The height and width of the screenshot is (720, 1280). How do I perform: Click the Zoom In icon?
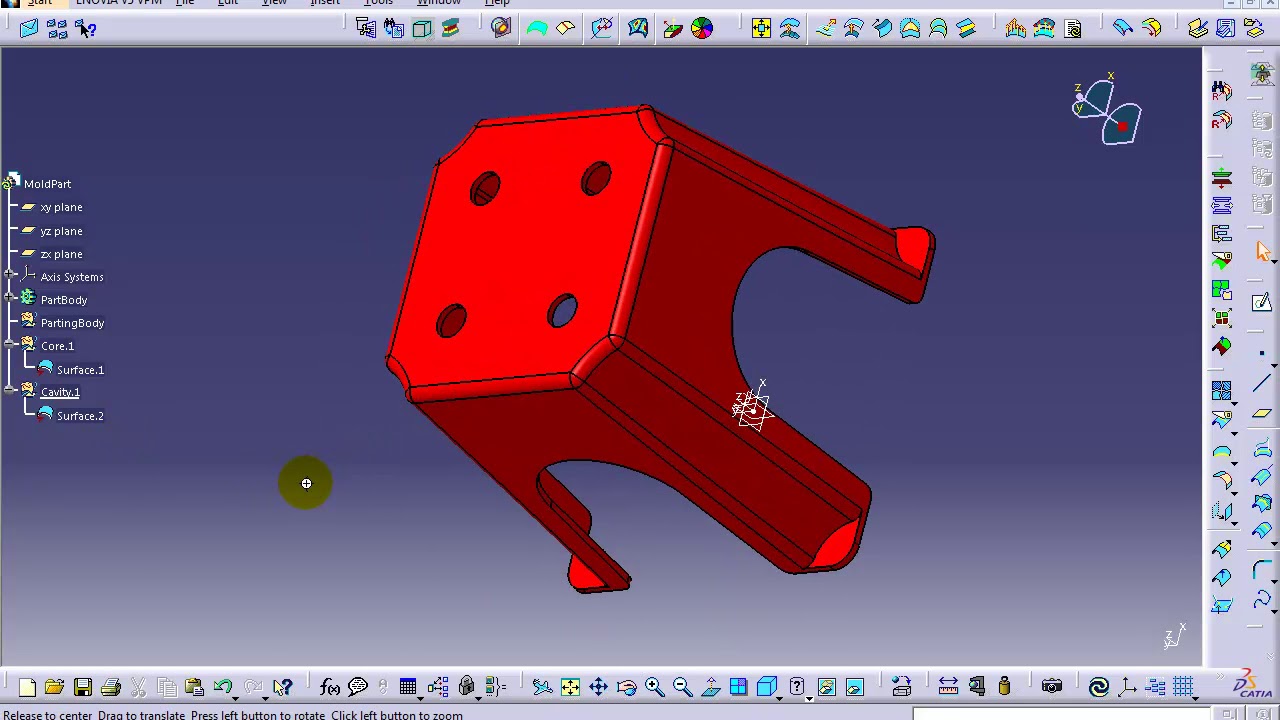(654, 687)
